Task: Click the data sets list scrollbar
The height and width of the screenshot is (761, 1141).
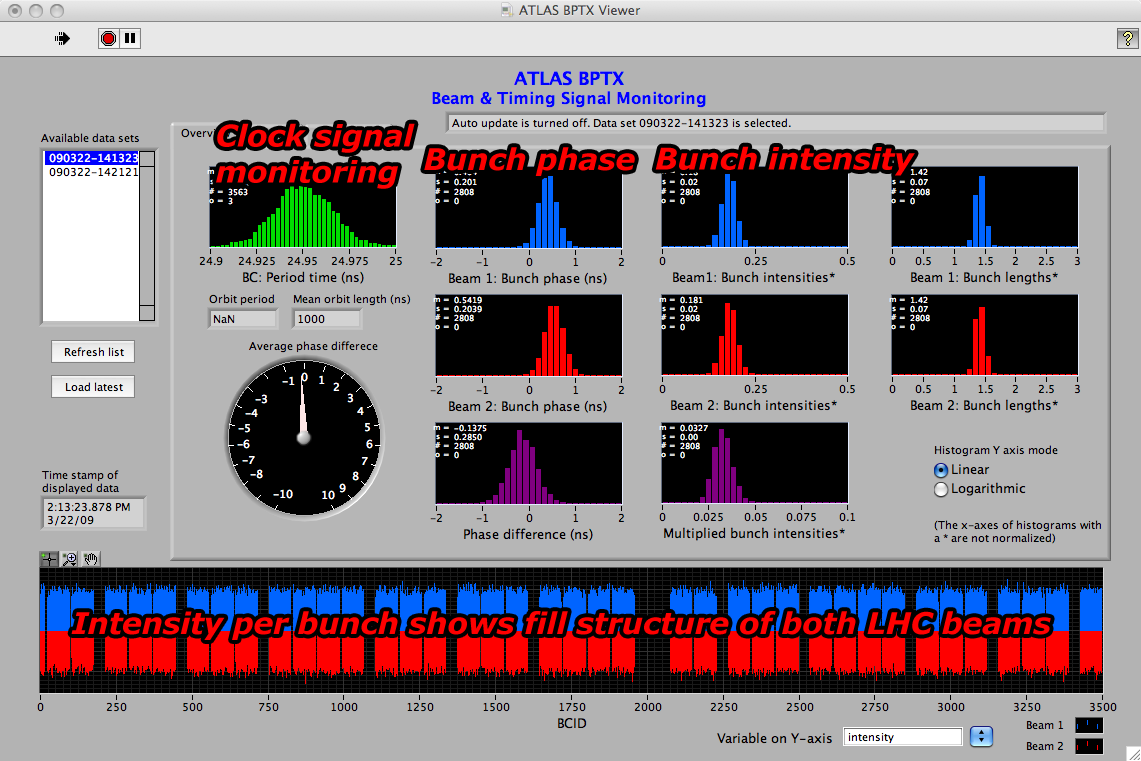Action: 147,236
